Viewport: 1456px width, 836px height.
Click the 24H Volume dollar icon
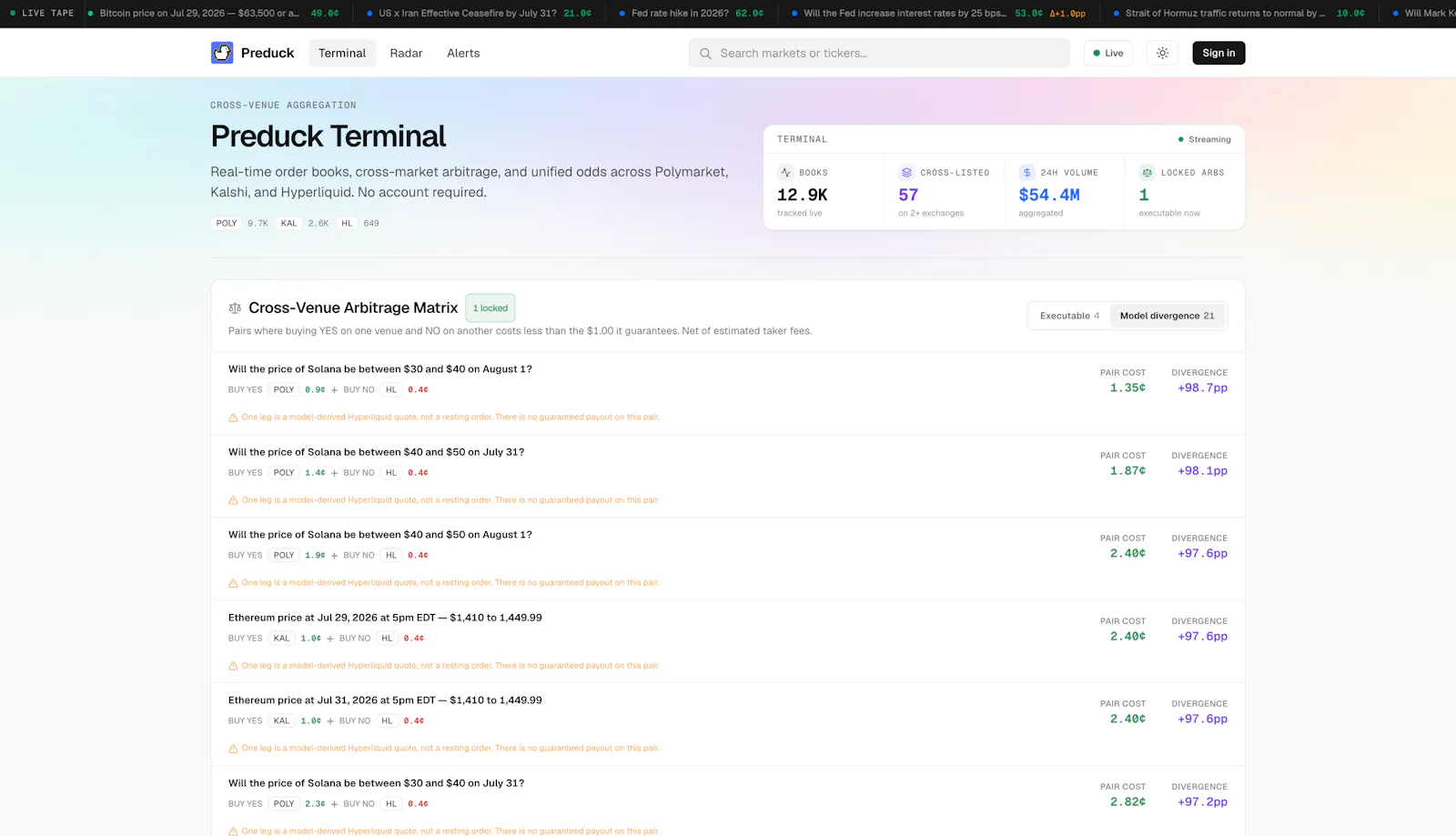(1026, 172)
